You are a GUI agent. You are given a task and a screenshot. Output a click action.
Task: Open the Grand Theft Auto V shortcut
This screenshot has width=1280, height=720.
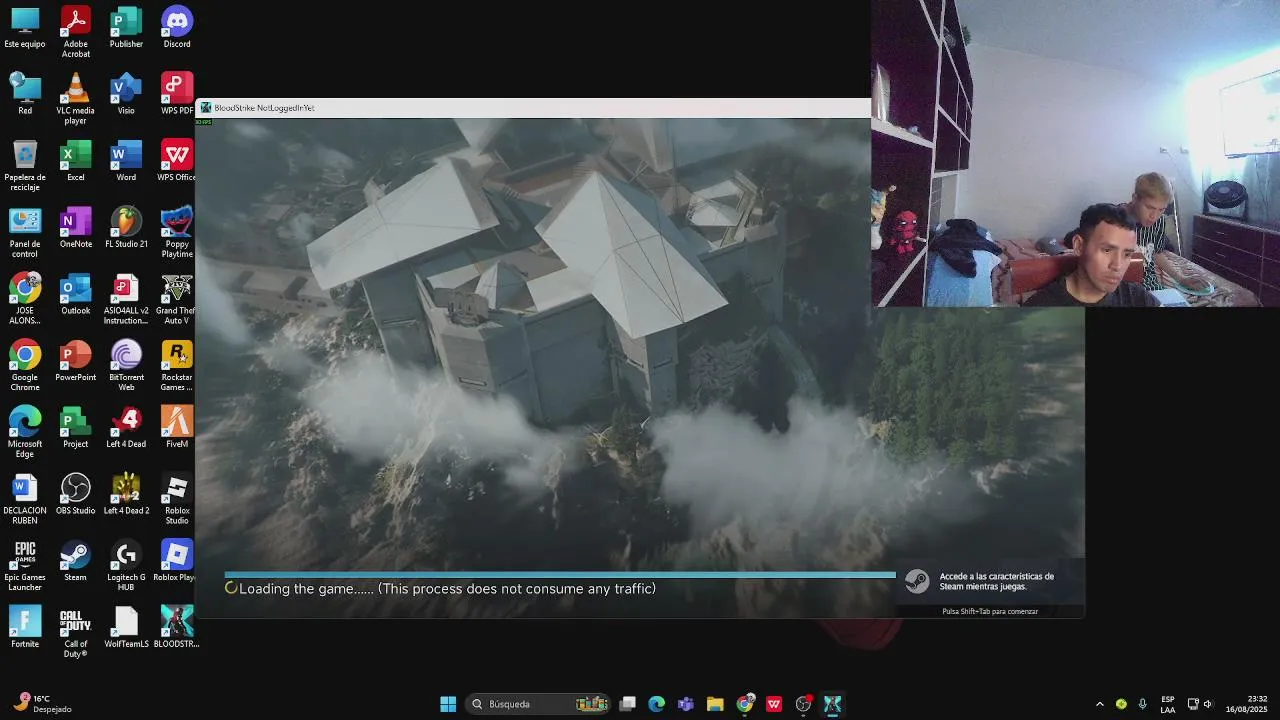[x=177, y=299]
